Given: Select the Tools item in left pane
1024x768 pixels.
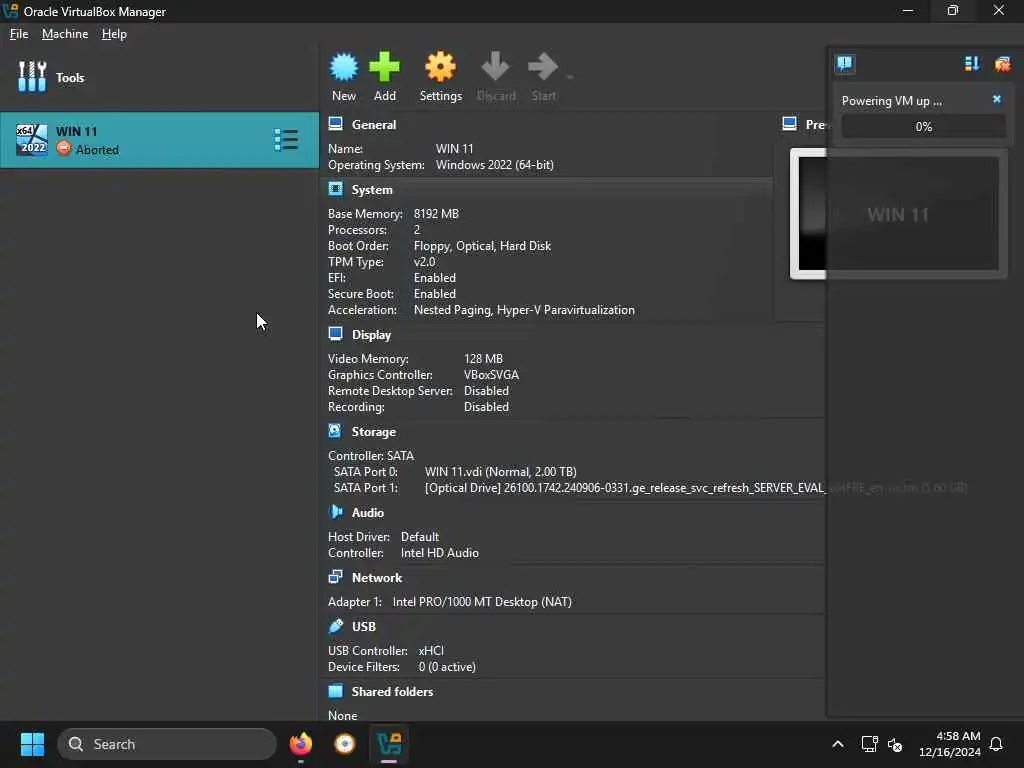Looking at the screenshot, I should pos(159,77).
